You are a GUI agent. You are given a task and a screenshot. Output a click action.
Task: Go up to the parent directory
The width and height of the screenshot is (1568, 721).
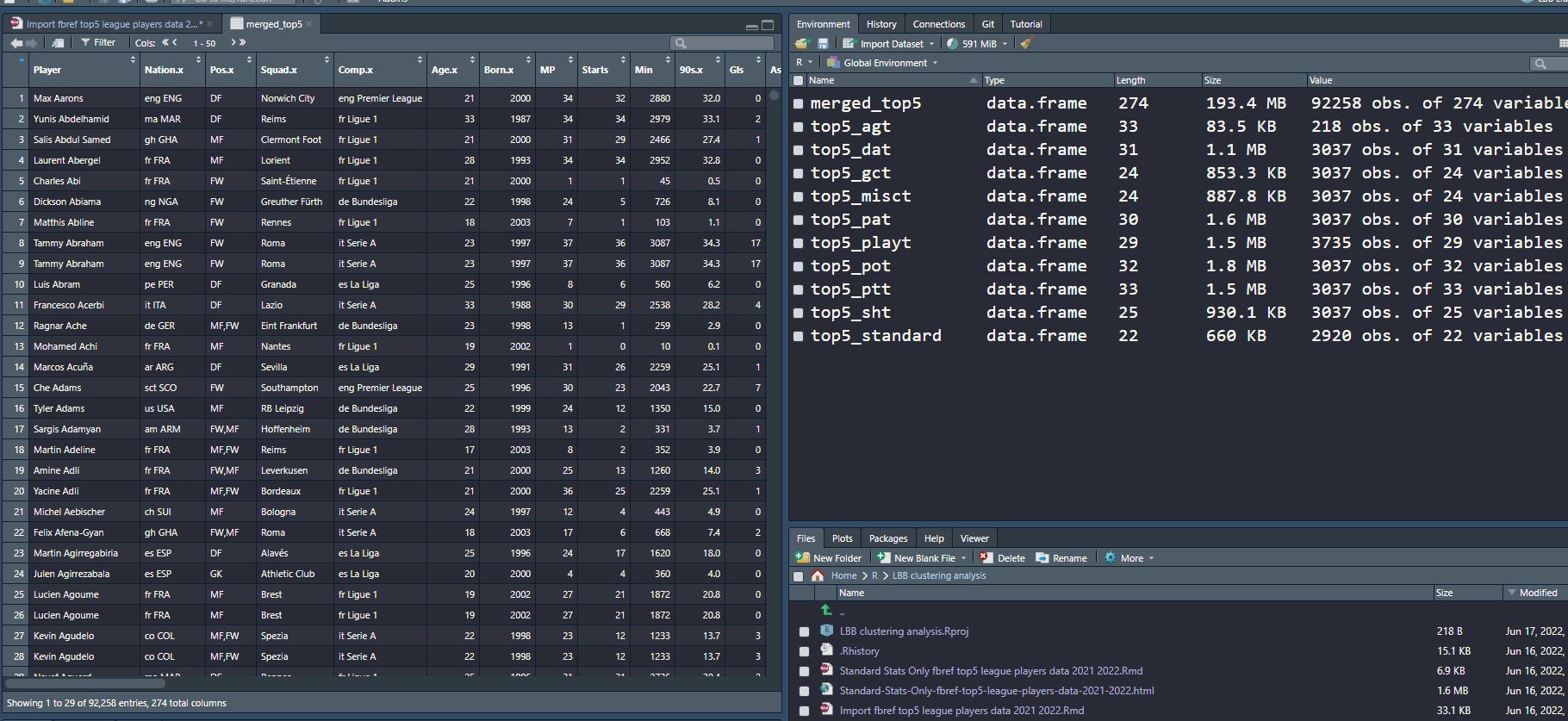(x=826, y=610)
